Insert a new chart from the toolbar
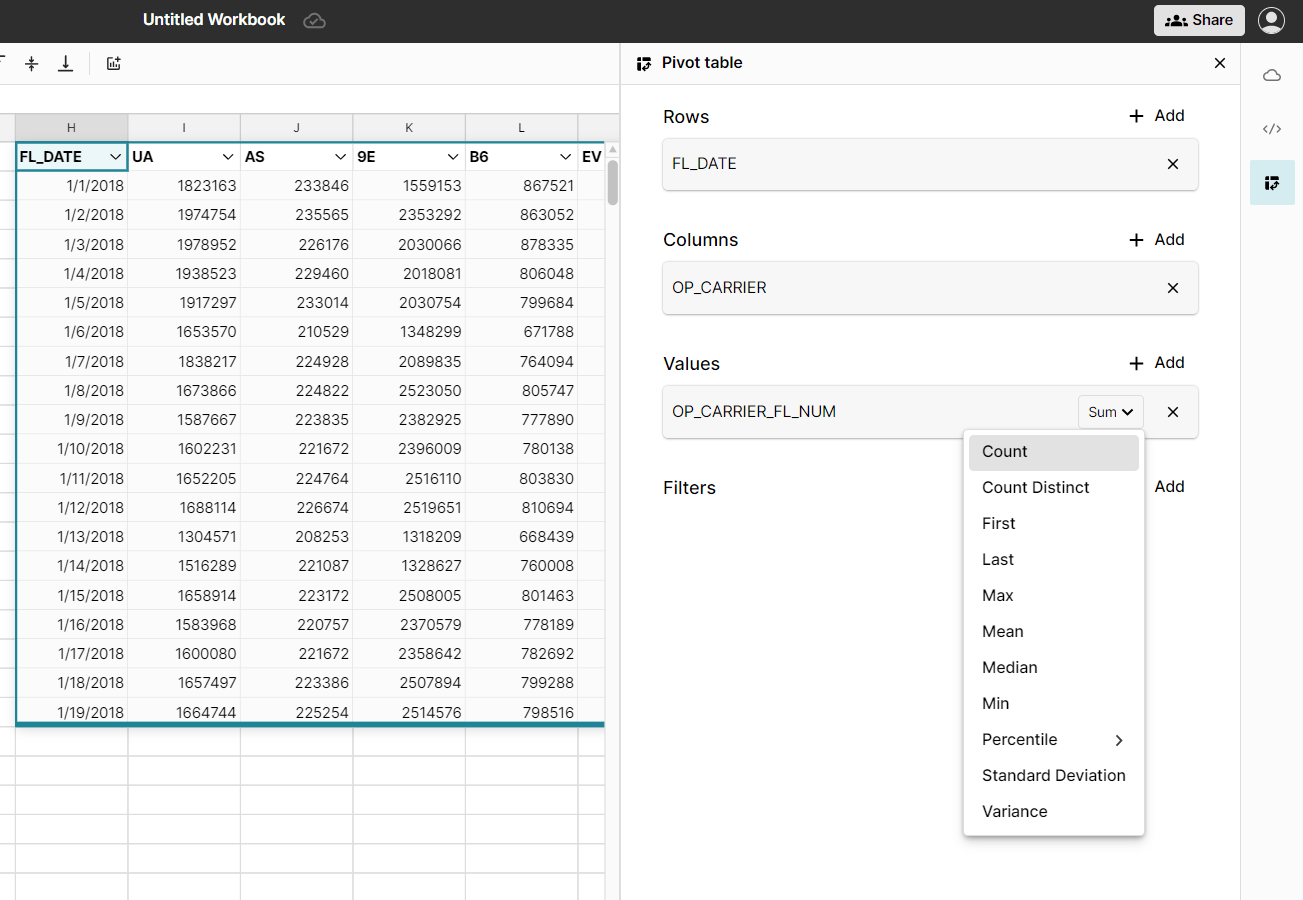Screen dimensions: 1303x900 [x=113, y=63]
